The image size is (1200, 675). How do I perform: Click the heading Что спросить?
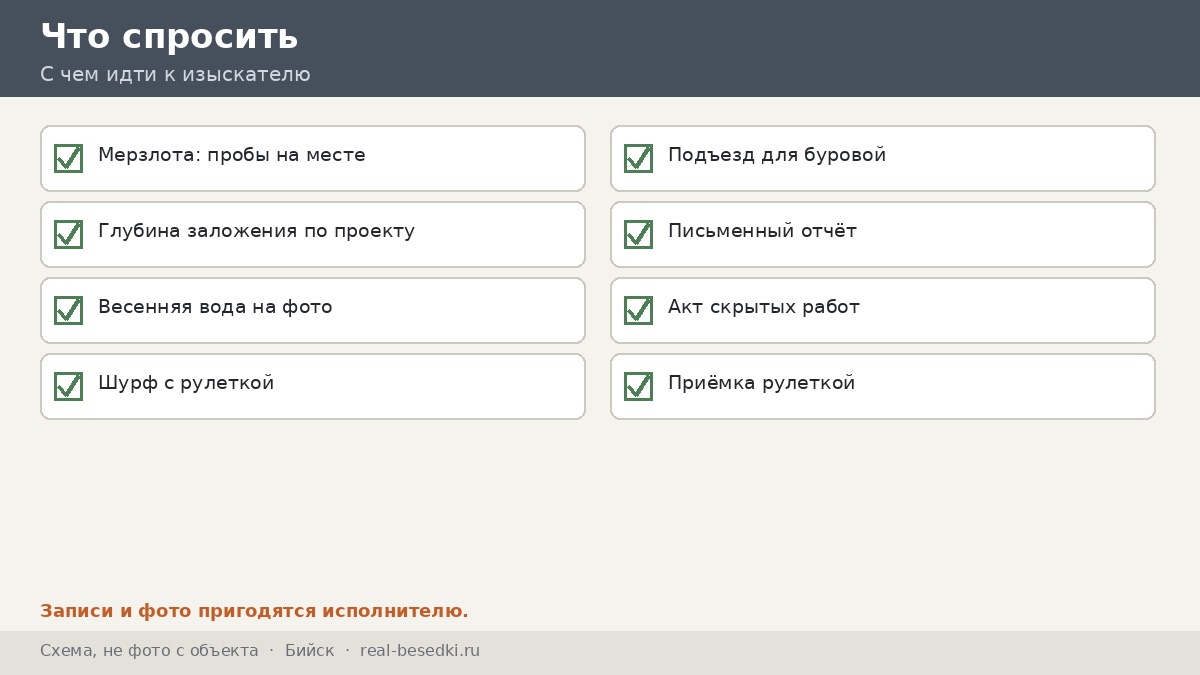coord(169,36)
